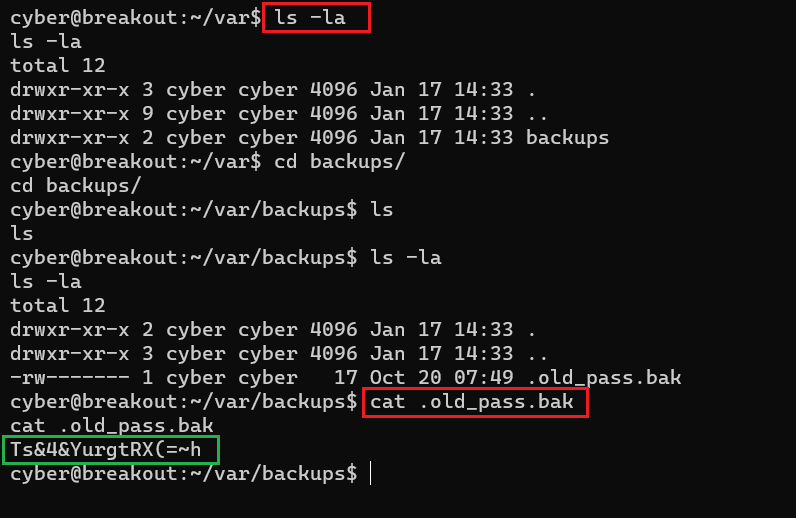Viewport: 796px width, 518px height.
Task: Click the "Jan 17 14:33" timestamp on the backups row
Action: pos(441,137)
